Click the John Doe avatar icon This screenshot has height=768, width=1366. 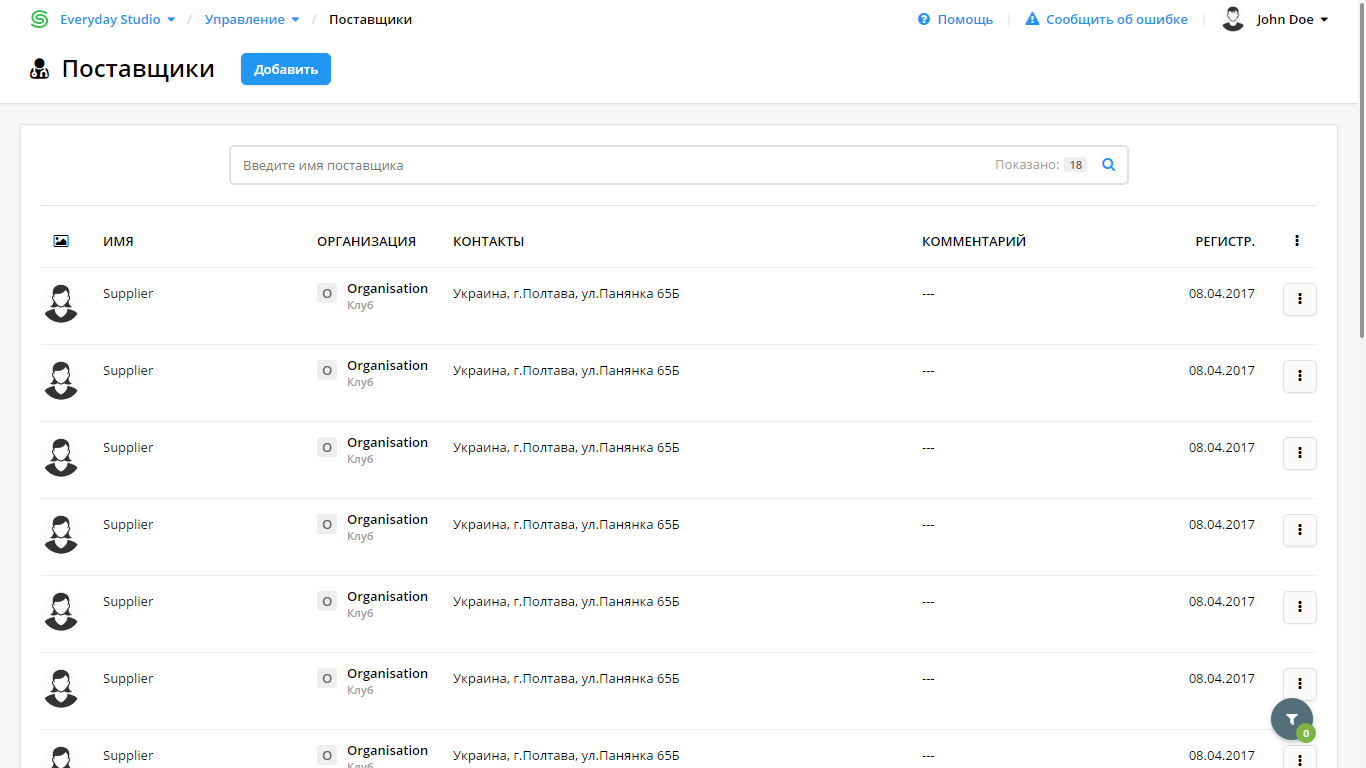[1233, 19]
